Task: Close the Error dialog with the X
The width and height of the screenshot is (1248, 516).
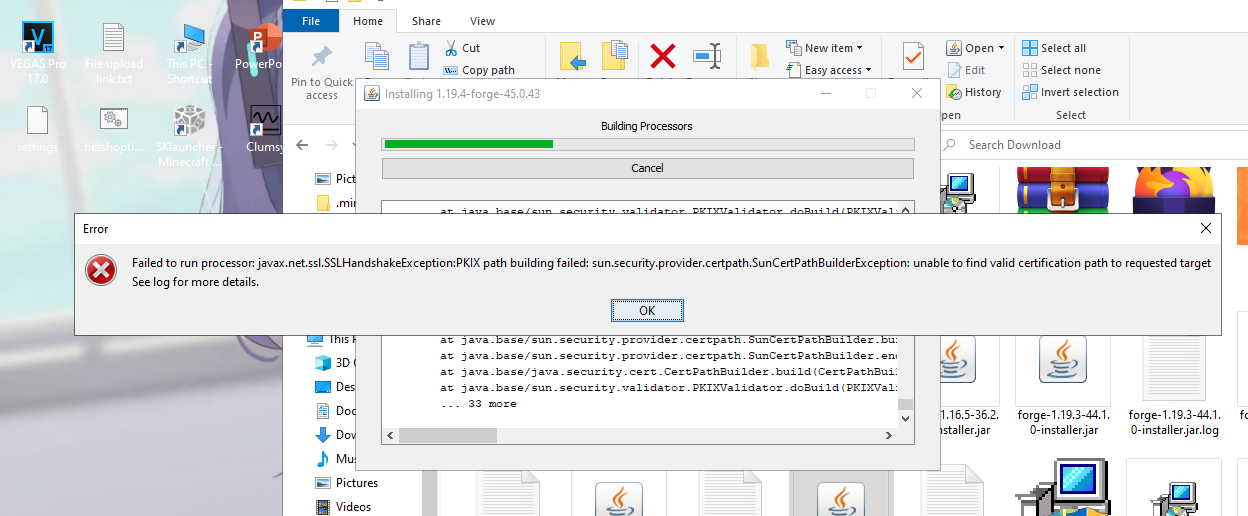Action: [1204, 229]
